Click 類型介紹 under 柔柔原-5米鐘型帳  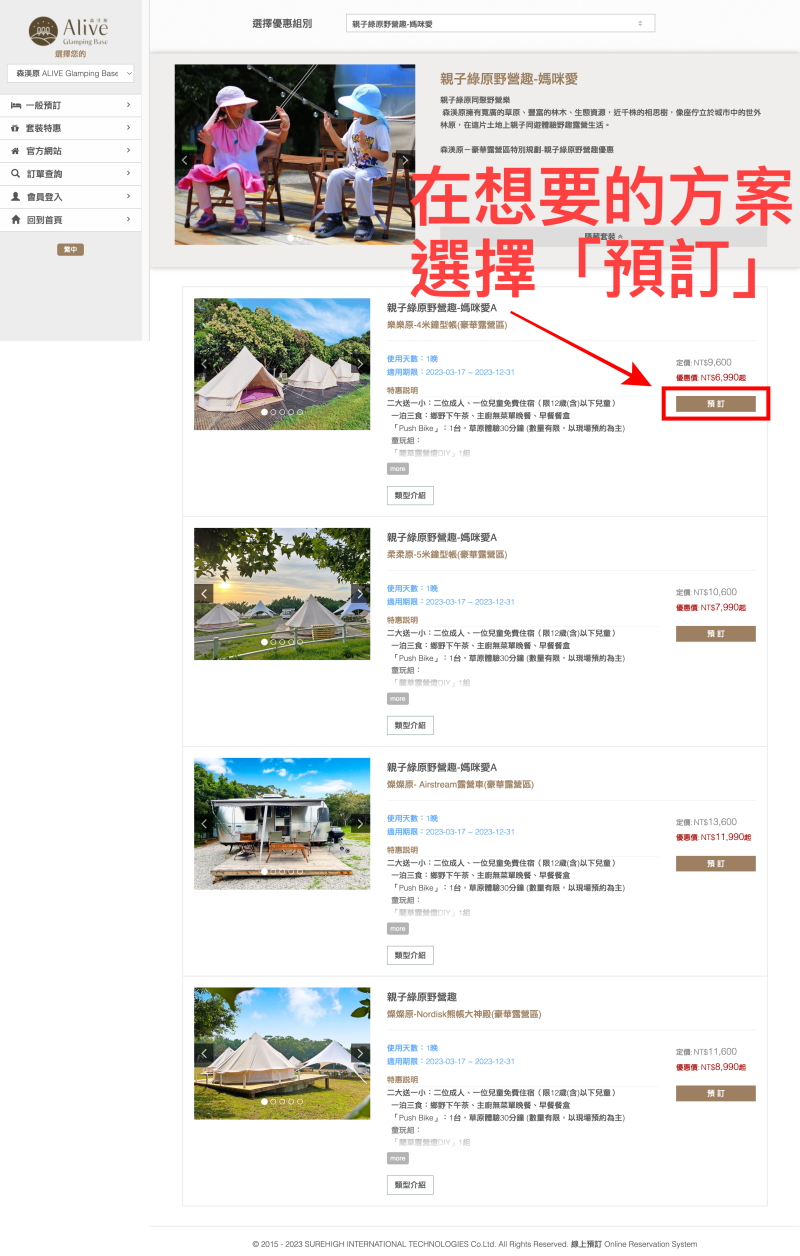click(410, 725)
